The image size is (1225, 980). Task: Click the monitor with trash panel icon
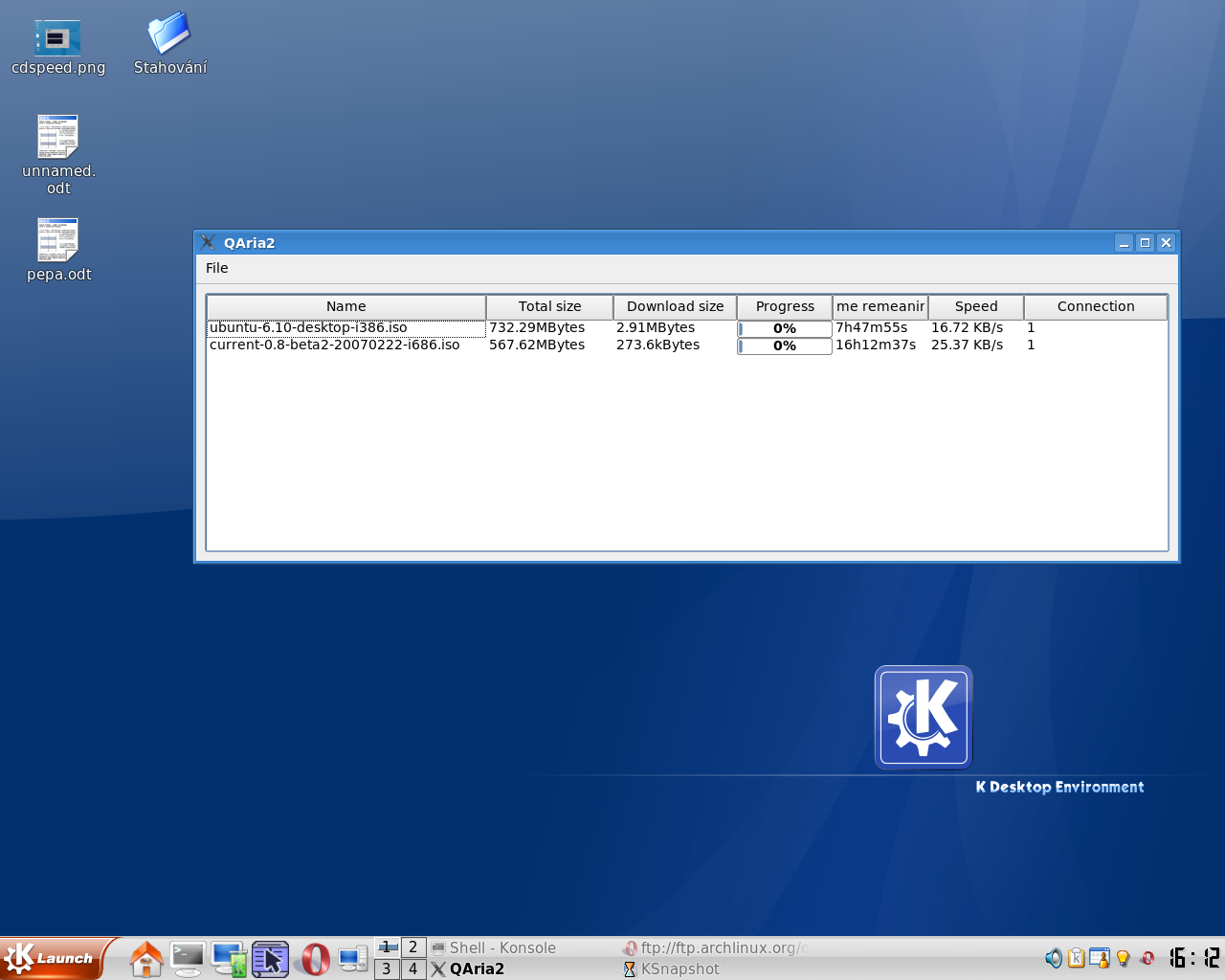[229, 959]
